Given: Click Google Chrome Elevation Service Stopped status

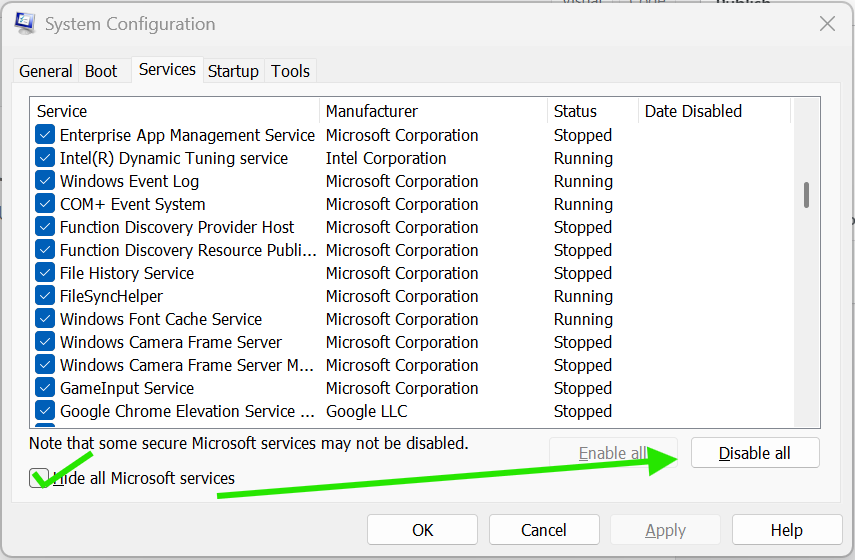Looking at the screenshot, I should (x=583, y=411).
